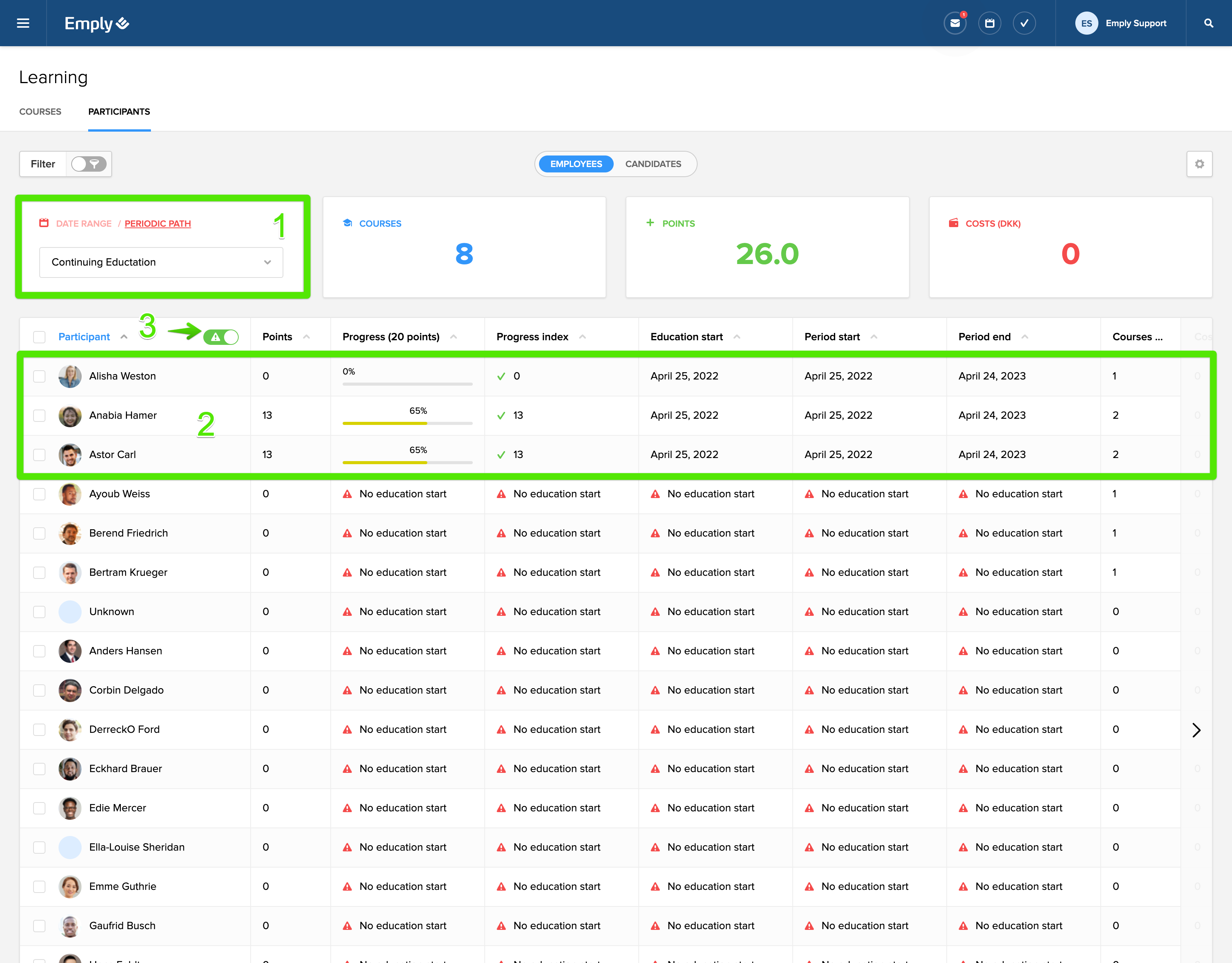Sort by Points column arrow

pyautogui.click(x=306, y=337)
